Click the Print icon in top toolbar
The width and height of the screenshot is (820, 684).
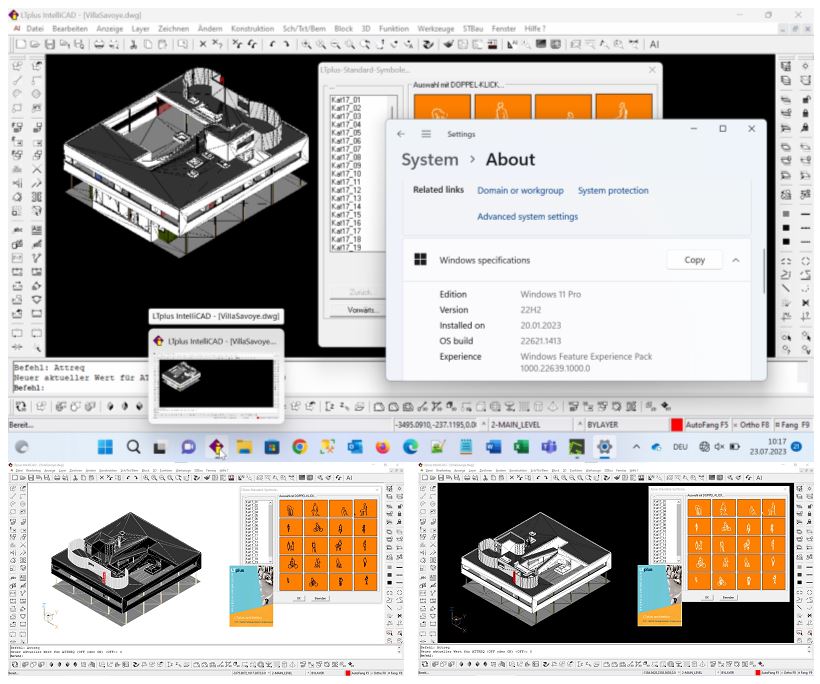tap(99, 44)
